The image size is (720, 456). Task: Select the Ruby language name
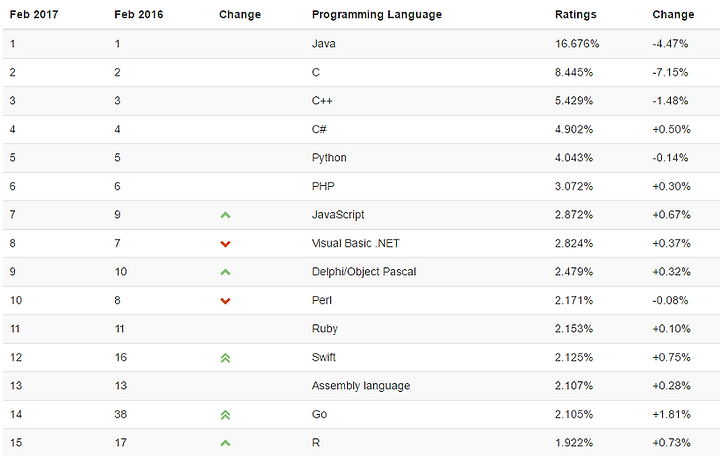325,328
